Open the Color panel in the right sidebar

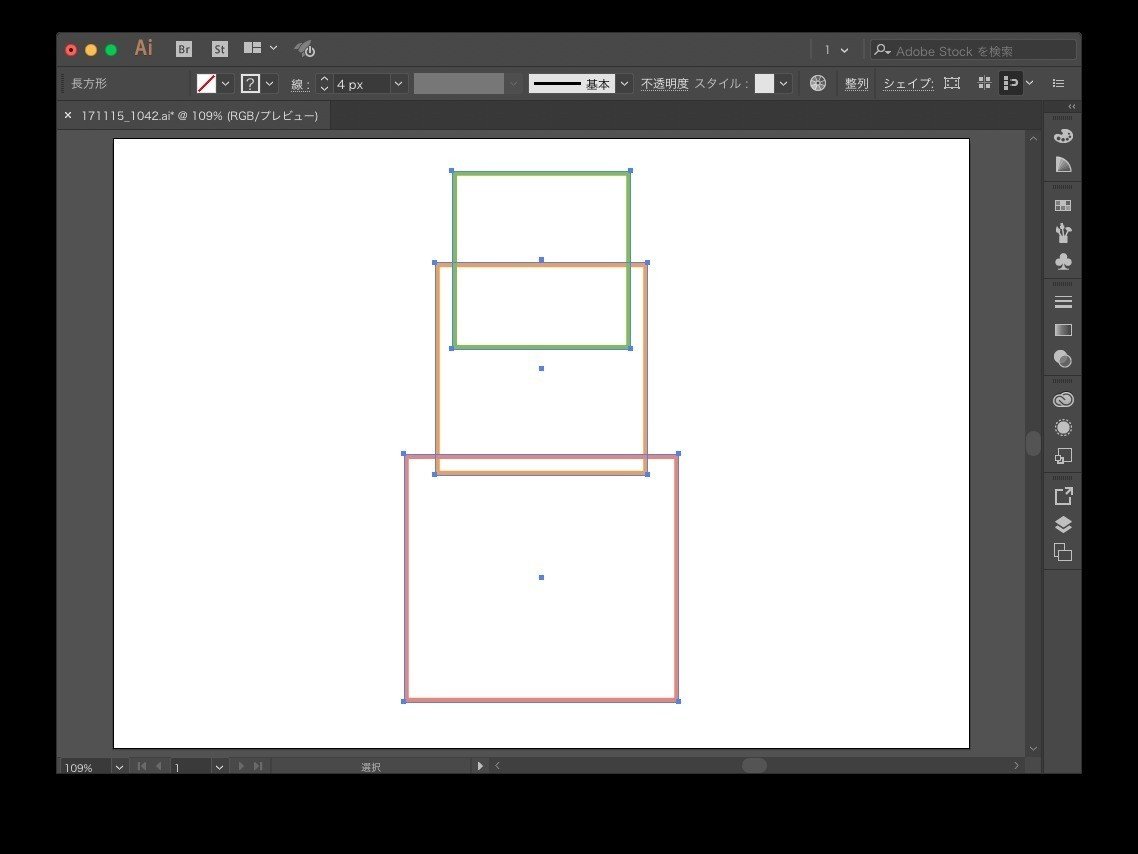pyautogui.click(x=1063, y=135)
